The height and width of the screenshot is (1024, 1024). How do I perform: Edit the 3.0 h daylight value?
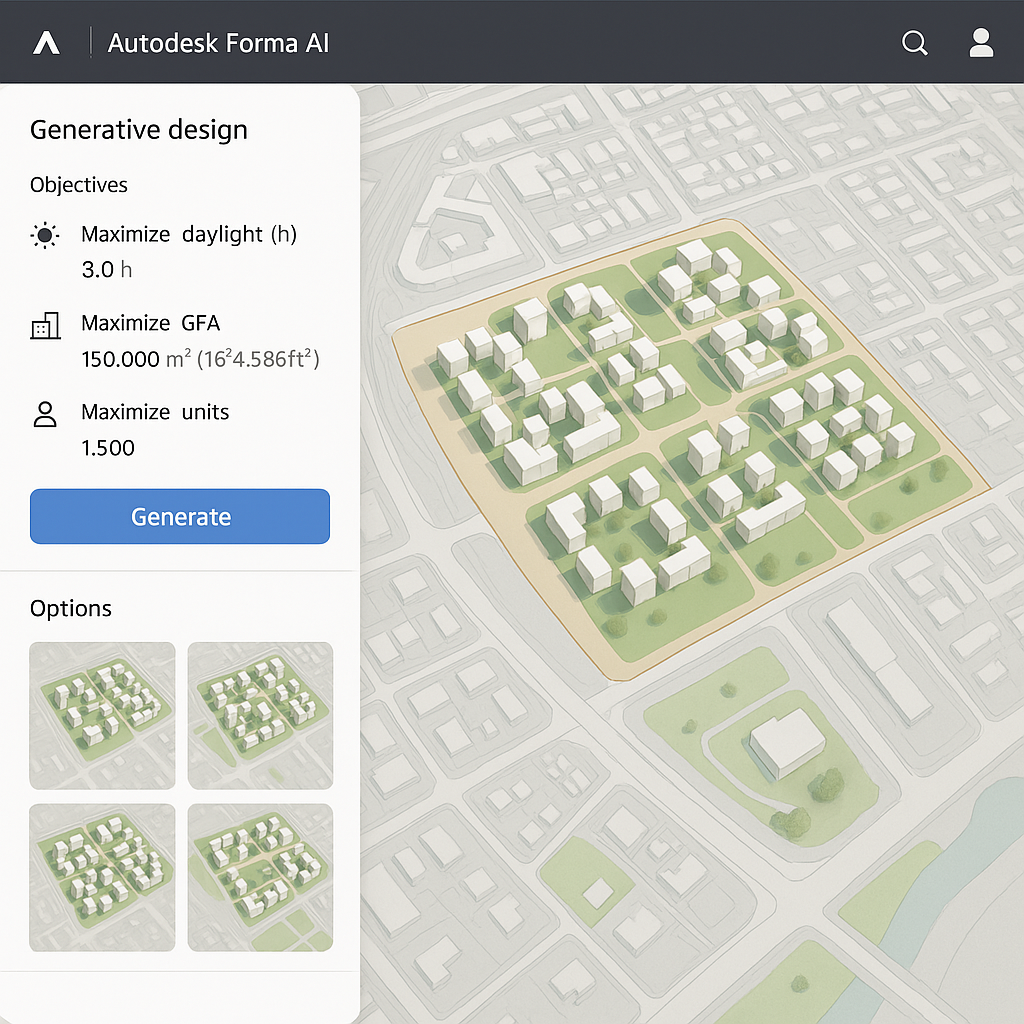tap(107, 270)
